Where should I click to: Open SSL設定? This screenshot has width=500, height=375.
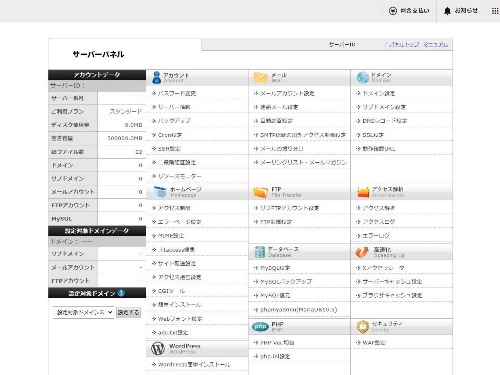click(373, 135)
